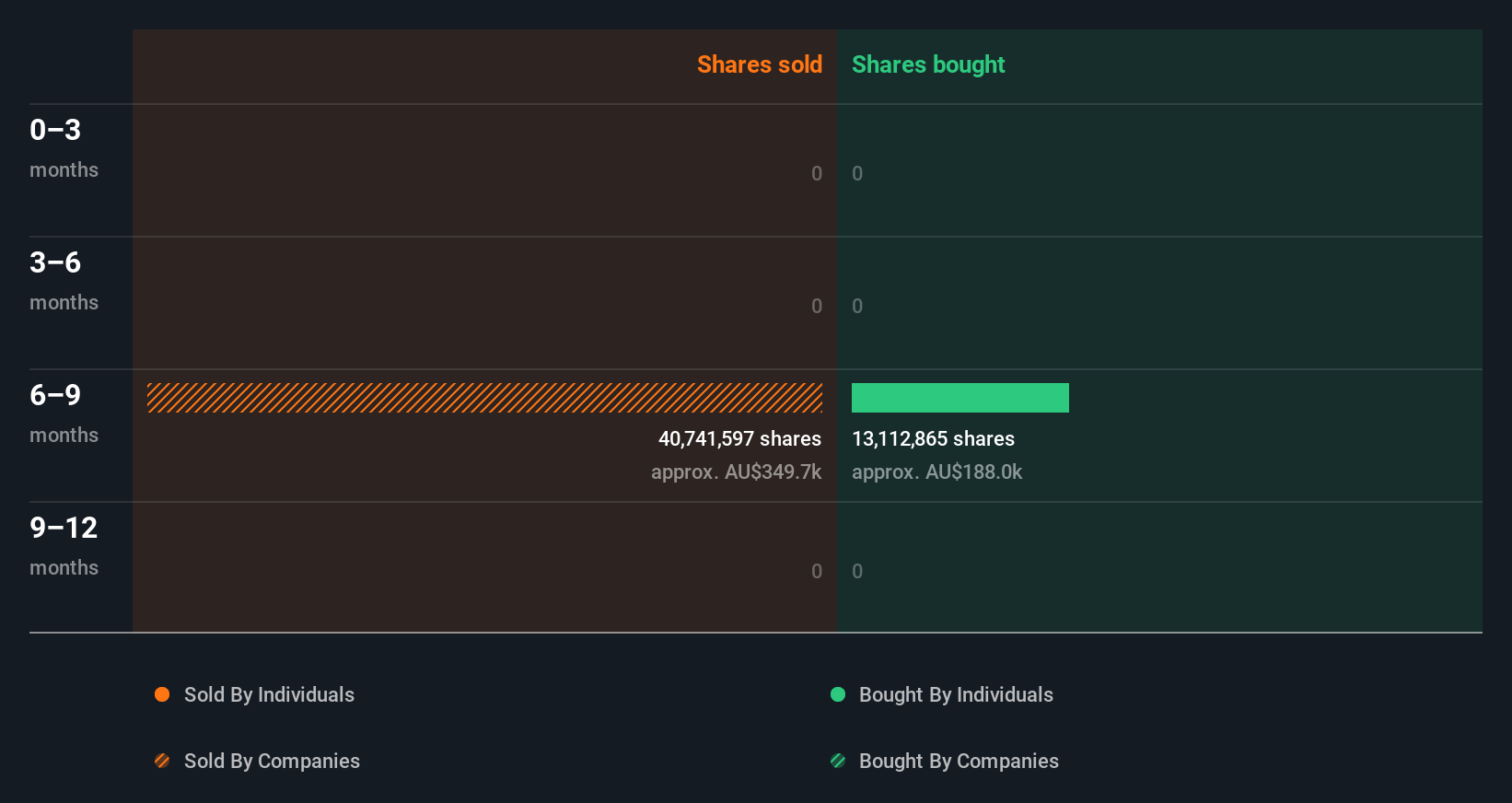Select the 0–3 months row label

(x=64, y=147)
